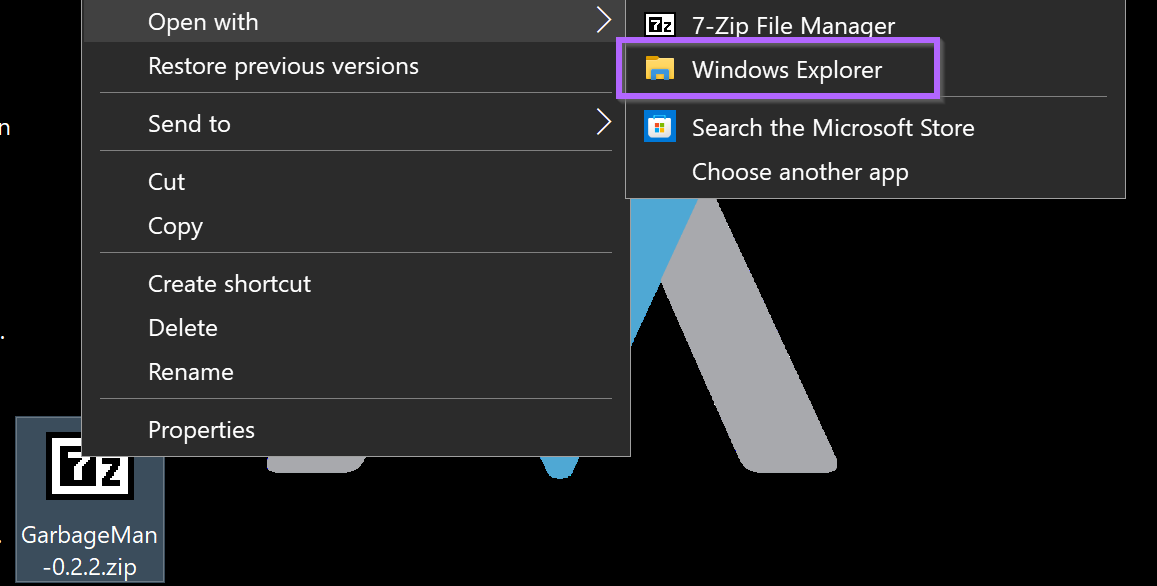Select Search the Microsoft Store text
Image resolution: width=1157 pixels, height=586 pixels.
click(x=833, y=128)
